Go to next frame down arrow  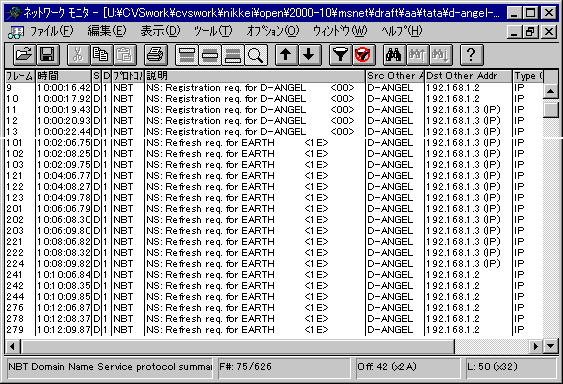point(309,55)
